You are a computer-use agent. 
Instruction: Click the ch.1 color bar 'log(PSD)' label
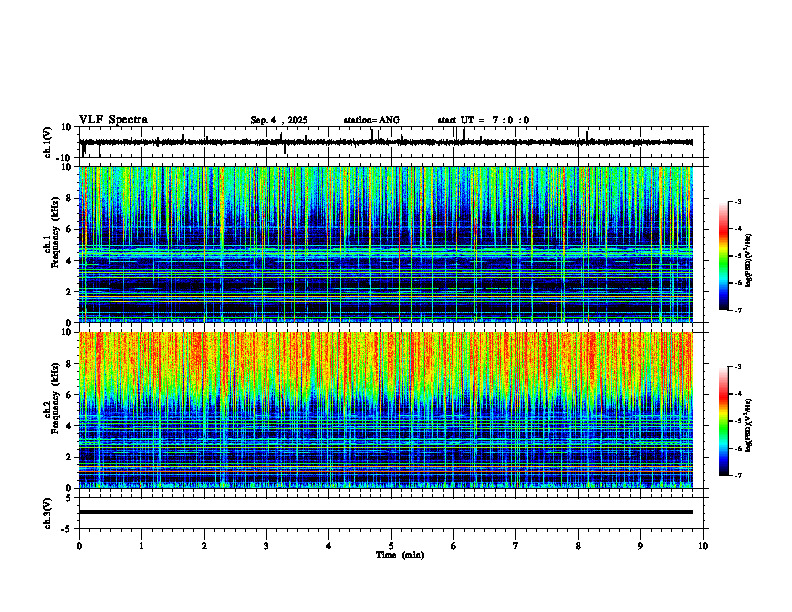(749, 261)
